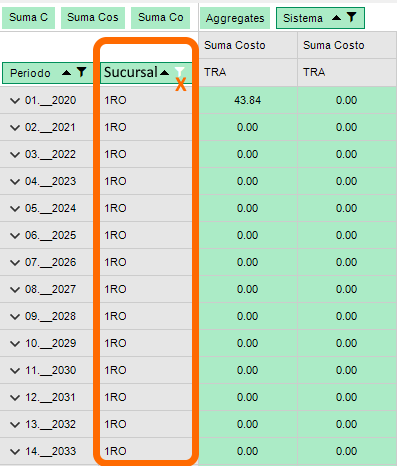Click the Sistema column field header
397x466 pixels.
[x=320, y=18]
